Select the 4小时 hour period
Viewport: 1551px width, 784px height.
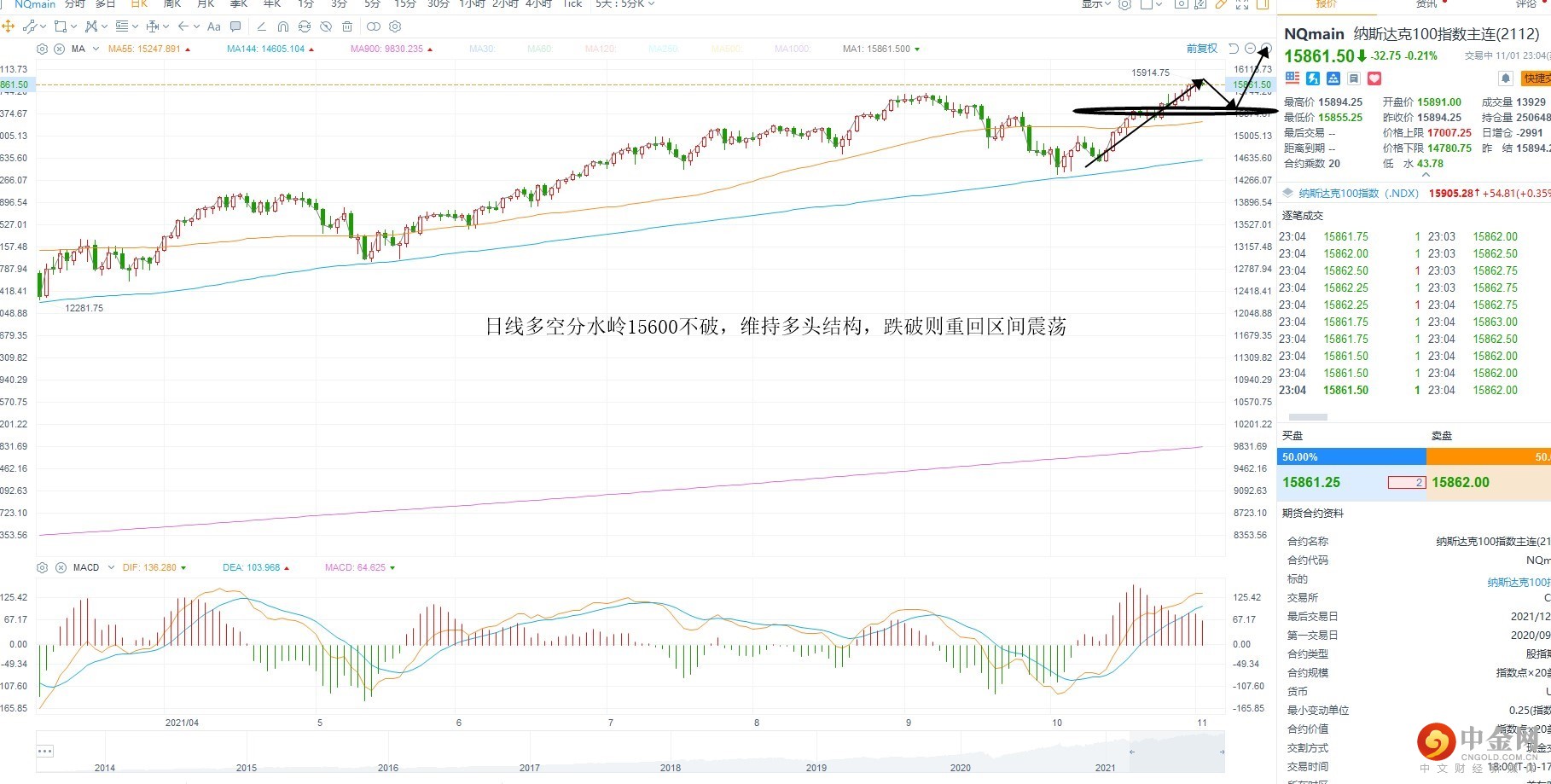(538, 4)
